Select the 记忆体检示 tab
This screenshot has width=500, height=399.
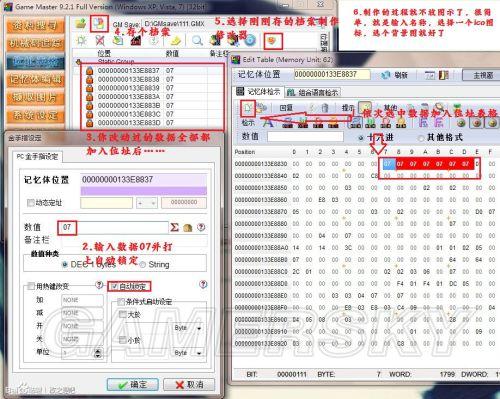point(258,92)
